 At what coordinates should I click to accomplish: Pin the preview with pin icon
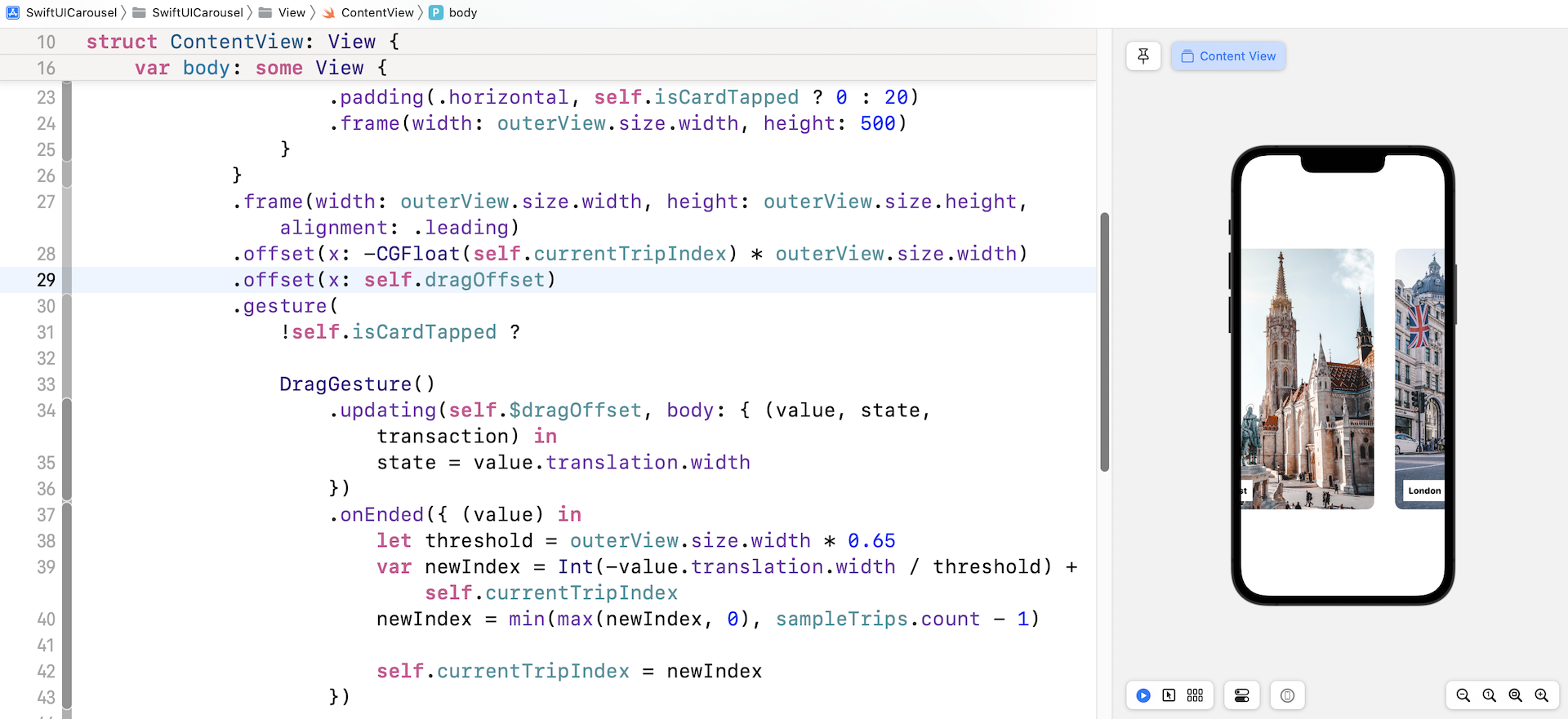(x=1143, y=56)
